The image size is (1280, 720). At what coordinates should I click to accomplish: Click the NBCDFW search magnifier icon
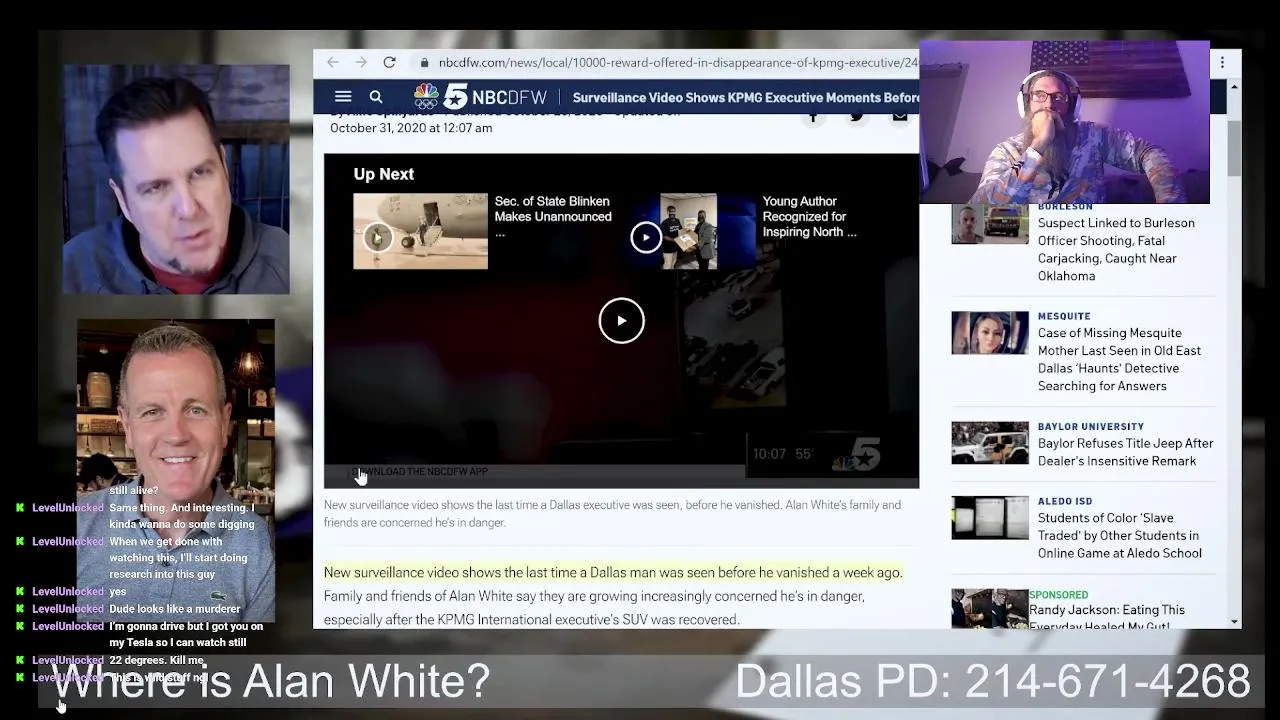coord(376,97)
